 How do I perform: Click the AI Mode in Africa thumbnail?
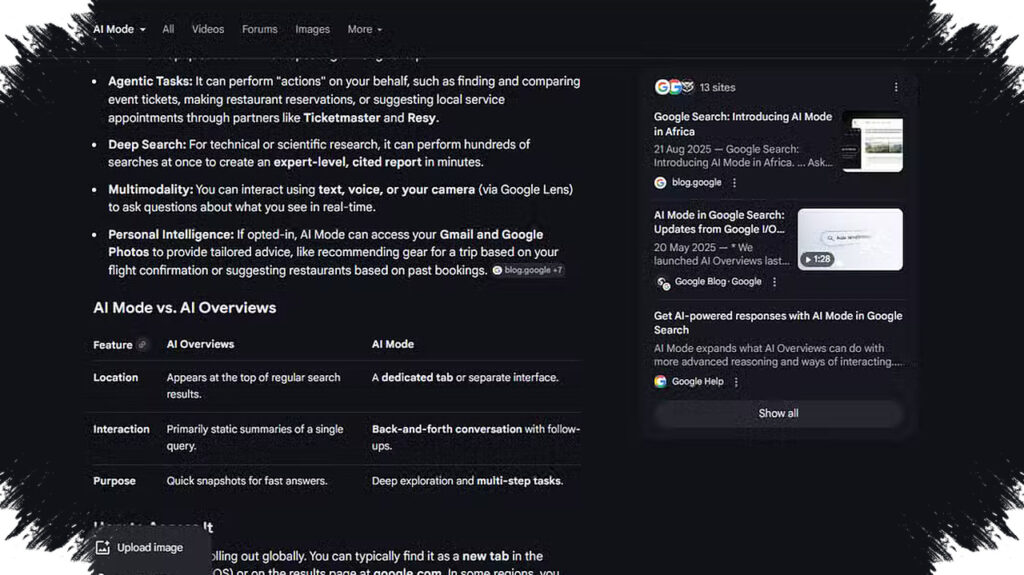873,142
